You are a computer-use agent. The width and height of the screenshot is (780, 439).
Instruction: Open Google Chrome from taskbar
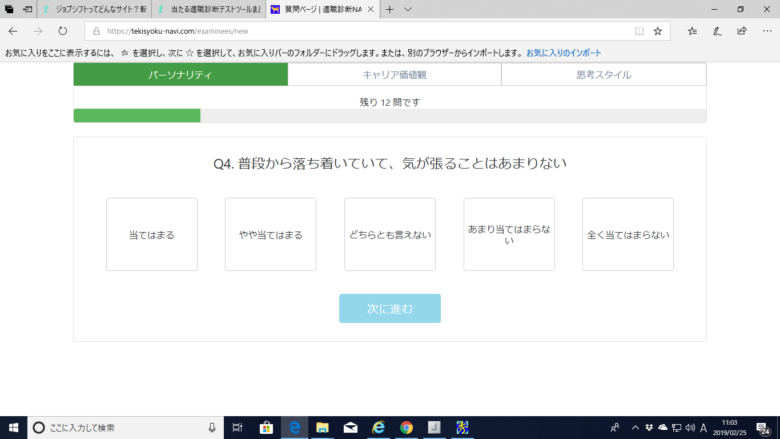406,428
